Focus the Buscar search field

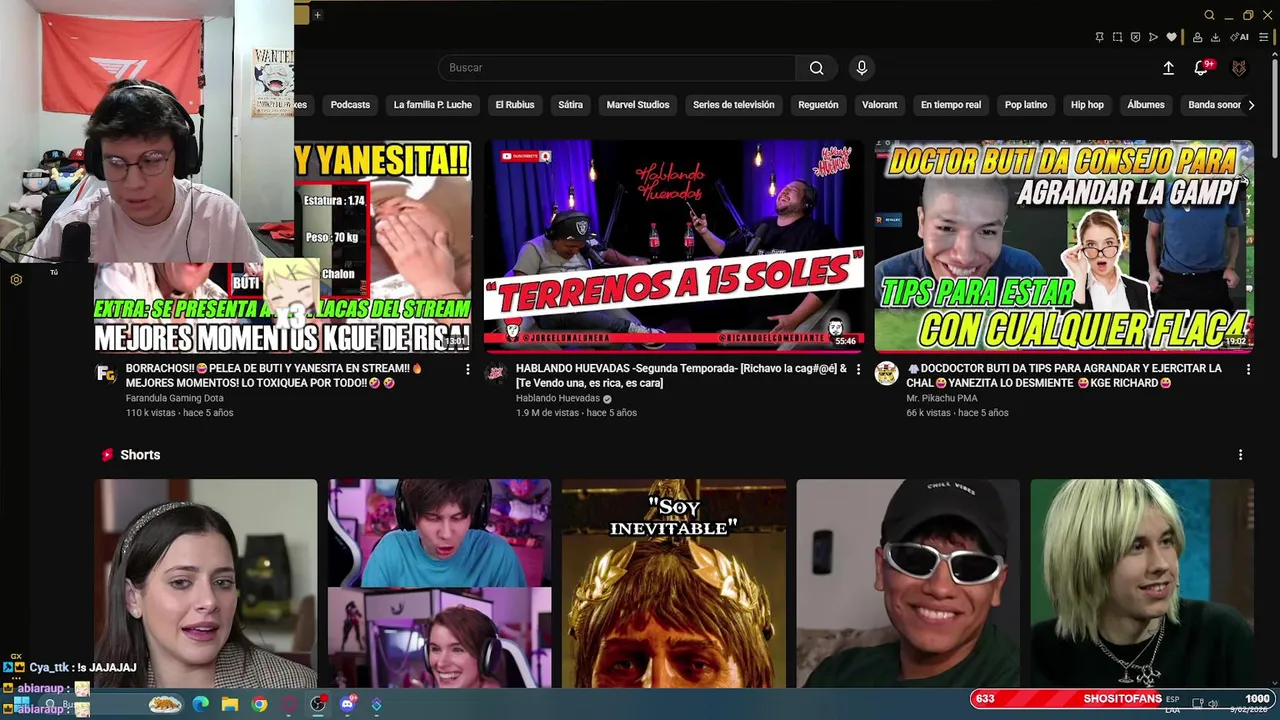pos(617,68)
